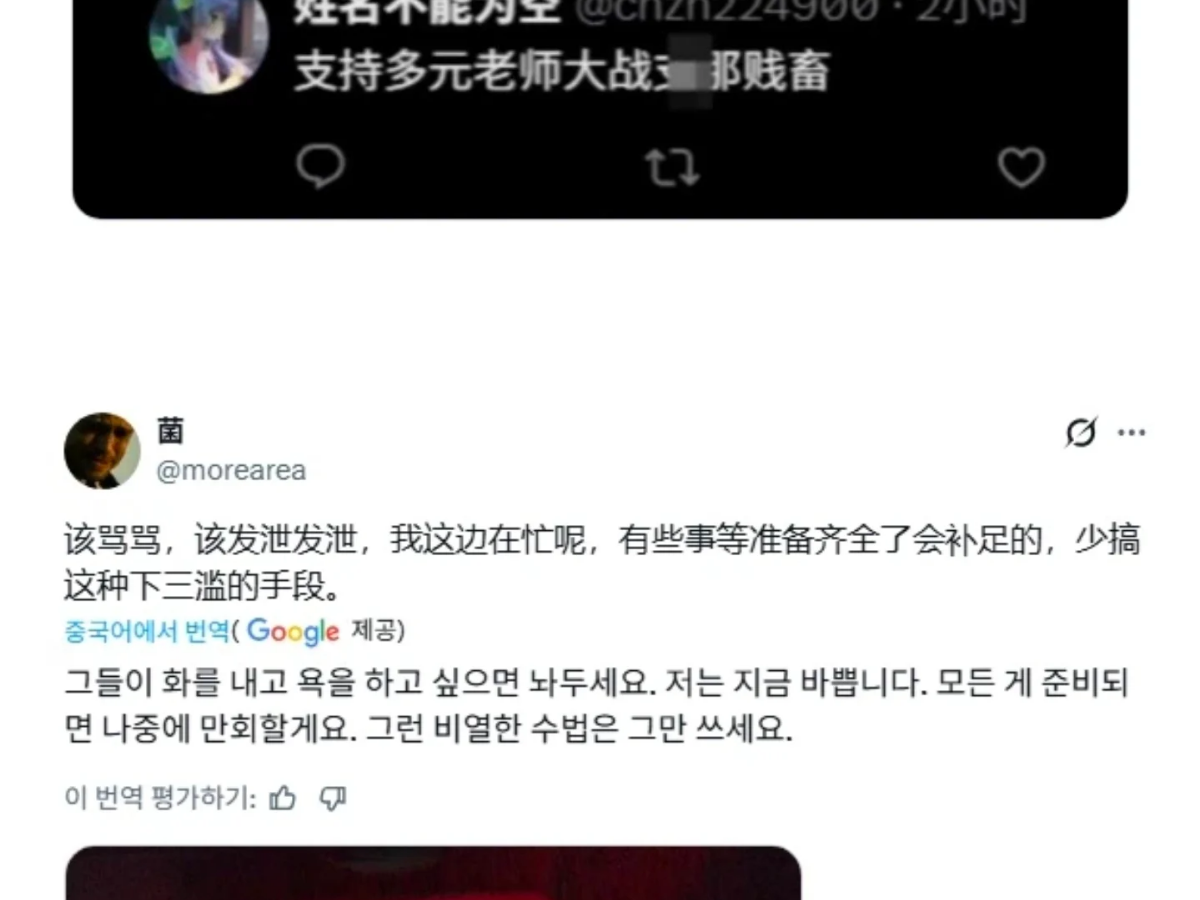Open the @morearea handle link
Viewport: 1200px width, 900px height.
tap(231, 470)
